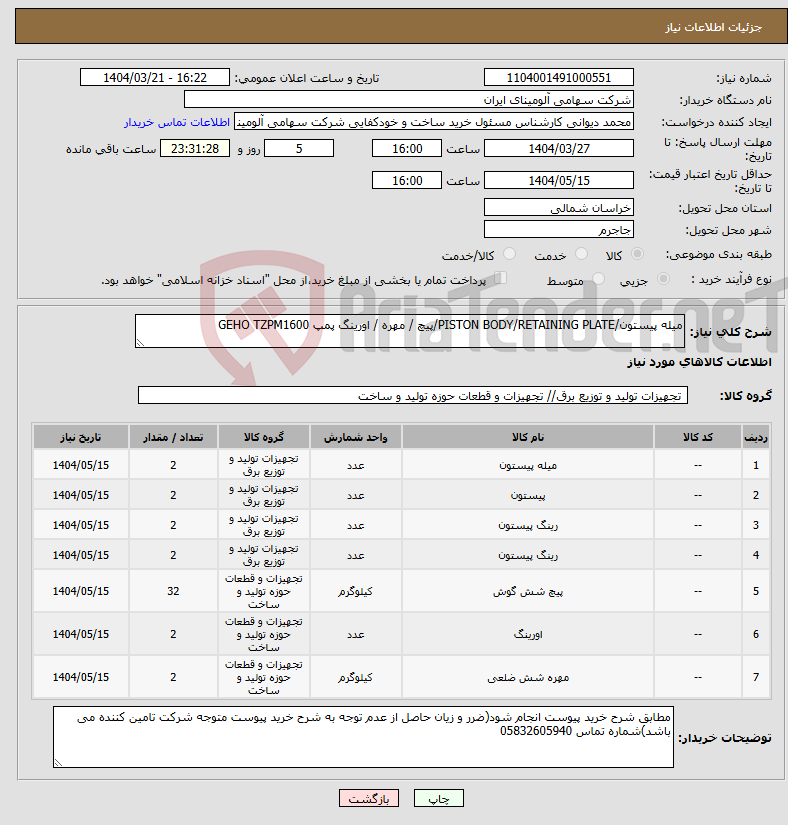Click the price validity date field 1404/05/15
Image resolution: width=788 pixels, height=825 pixels.
coord(559,180)
